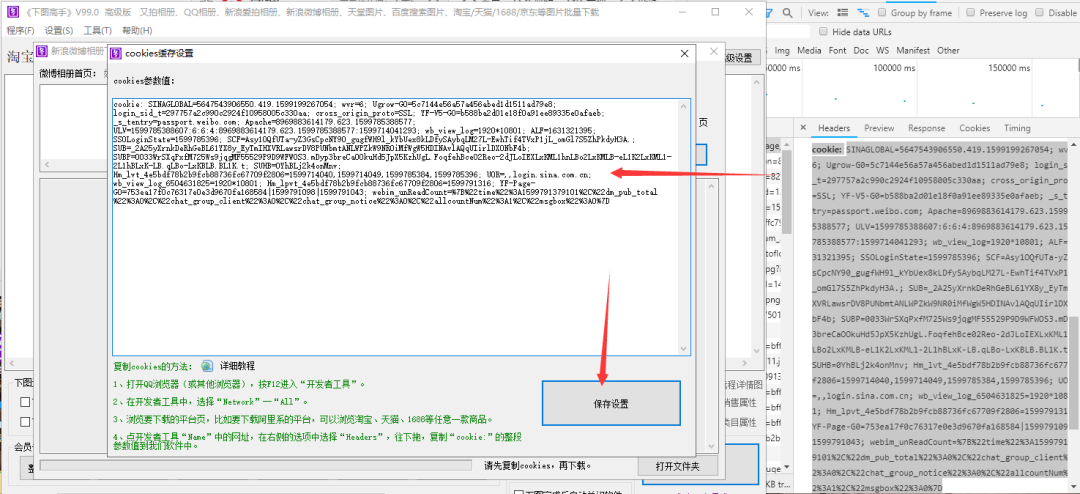This screenshot has height=494, width=1080.
Task: Click the 请先复制cookies，再下载。 status text
Action: 538,466
